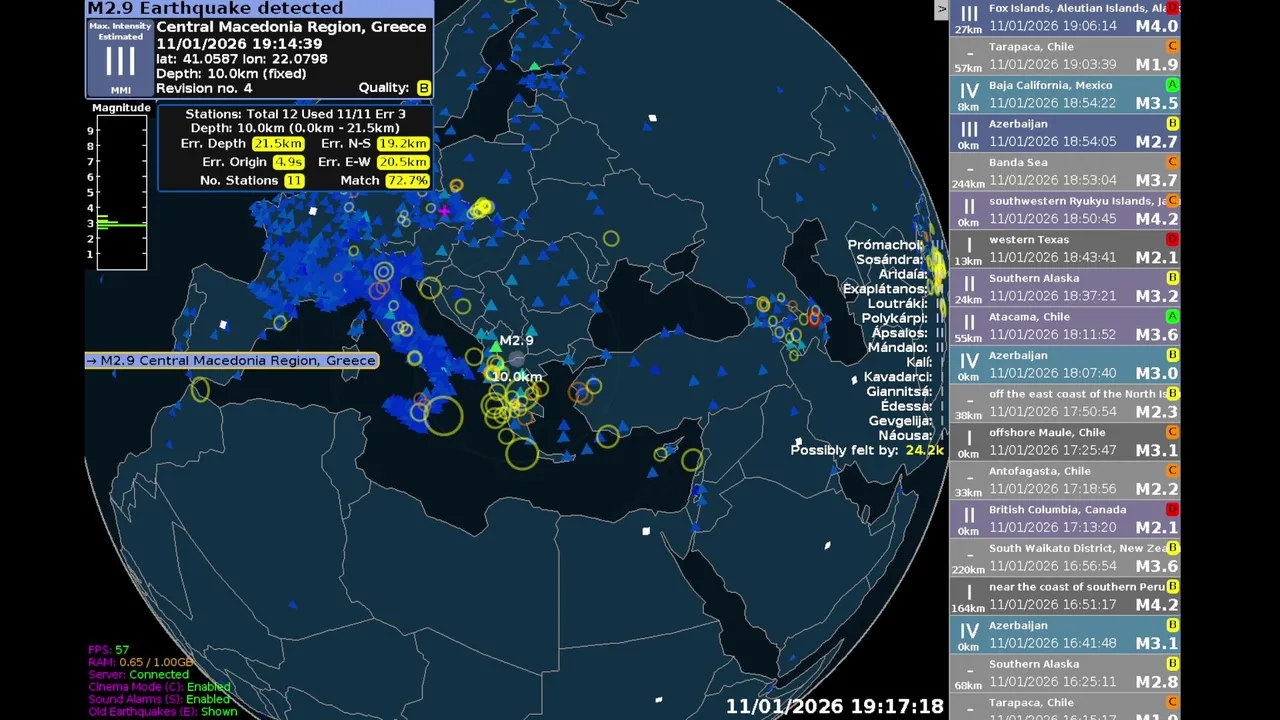Click near coast of southern Peru M4.2
The width and height of the screenshot is (1280, 720).
(1065, 597)
